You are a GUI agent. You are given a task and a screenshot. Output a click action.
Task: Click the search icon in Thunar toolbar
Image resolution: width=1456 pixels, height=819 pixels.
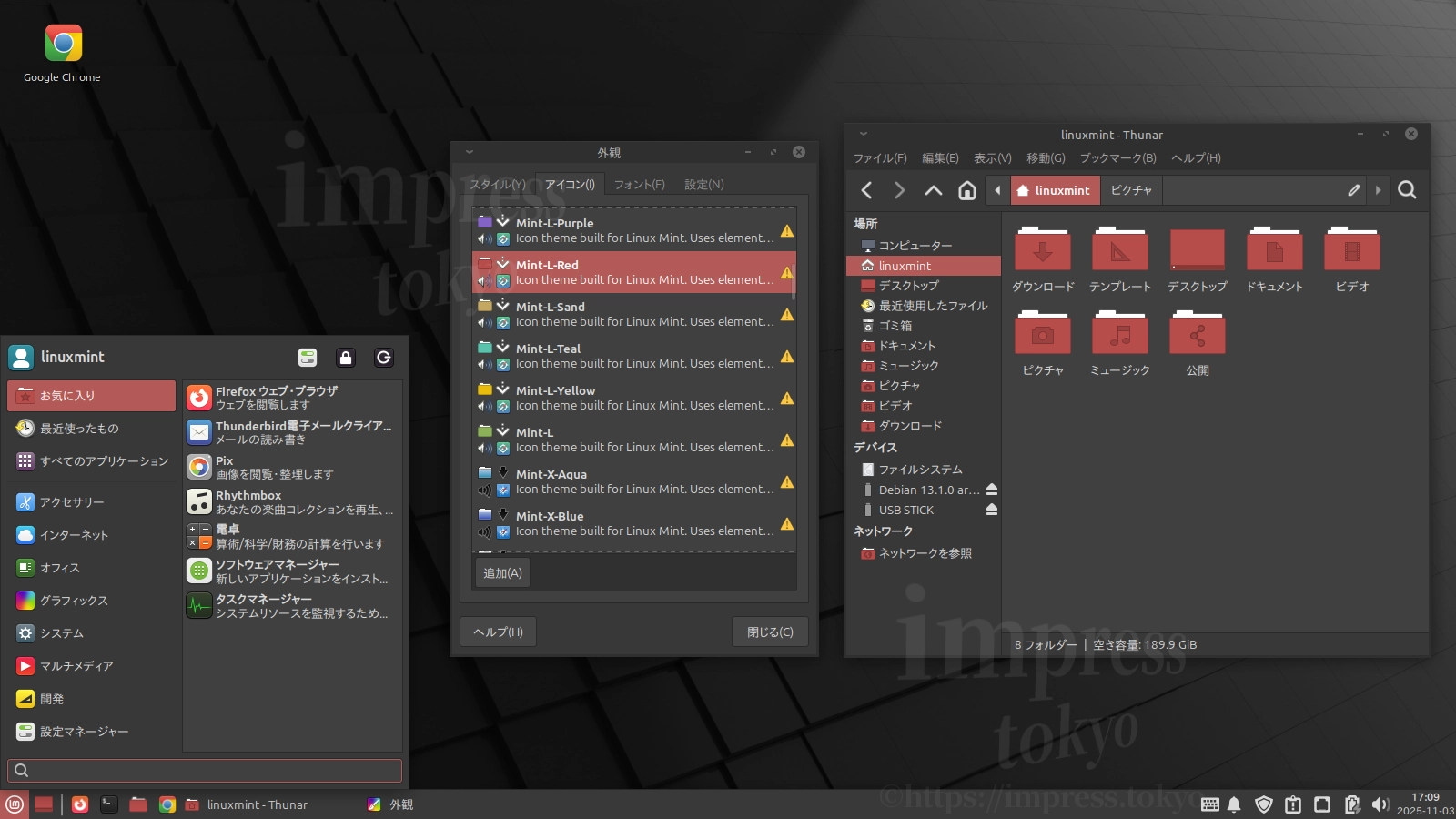point(1407,190)
